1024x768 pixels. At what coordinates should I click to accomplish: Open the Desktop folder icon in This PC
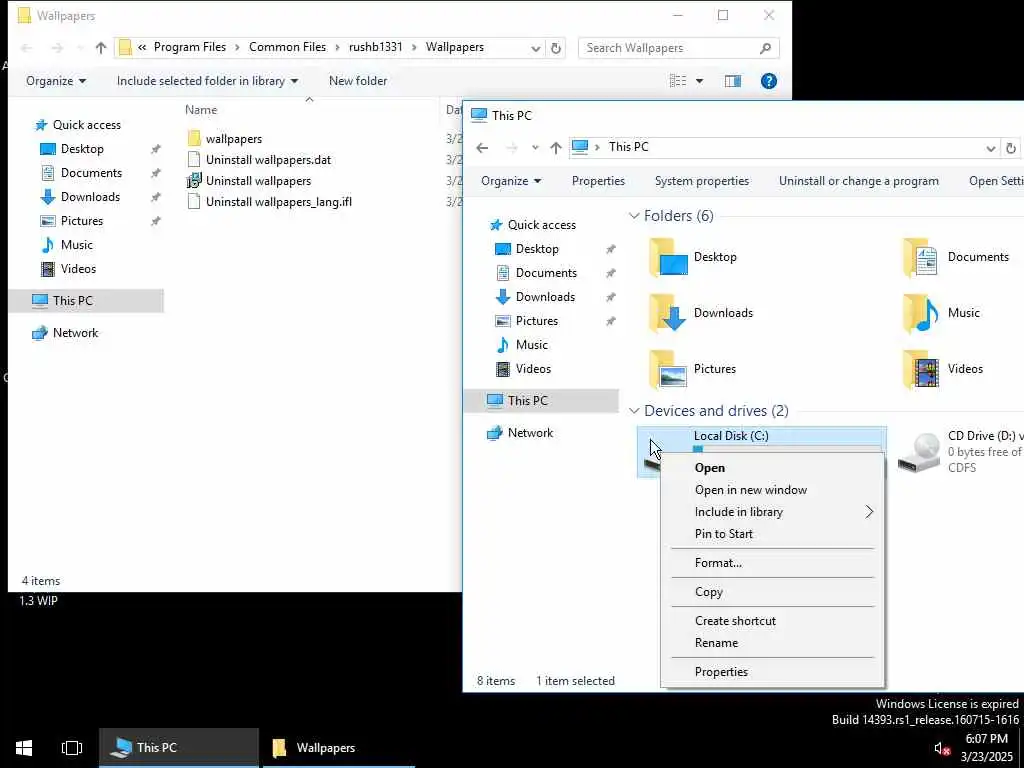point(669,257)
